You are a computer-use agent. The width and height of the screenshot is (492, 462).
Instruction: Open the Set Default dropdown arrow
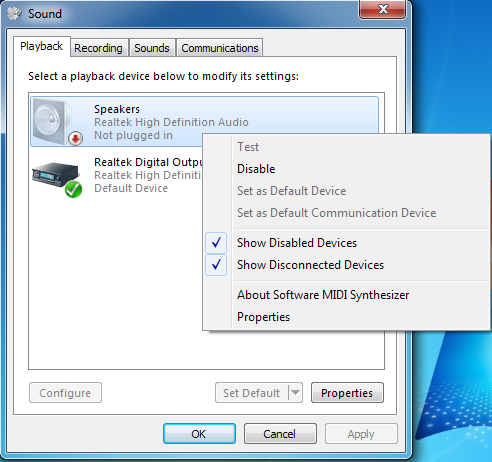[295, 393]
